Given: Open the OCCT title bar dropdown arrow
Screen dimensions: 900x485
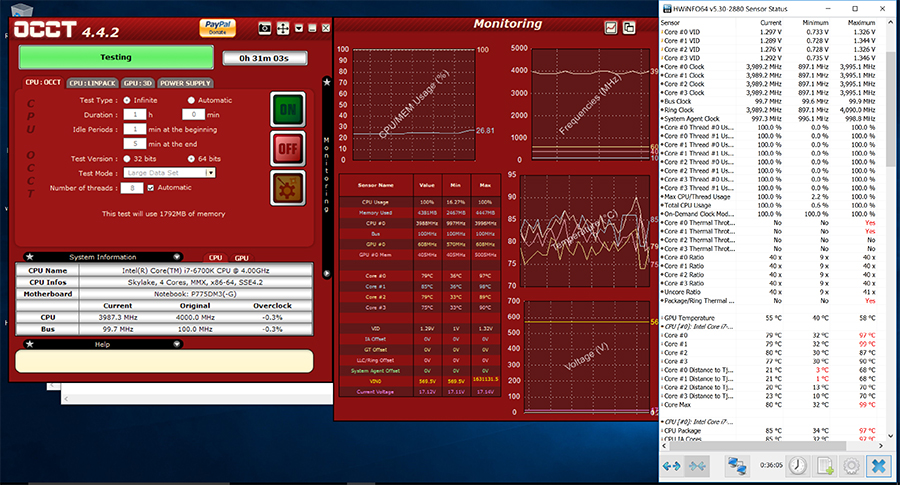Looking at the screenshot, I should pos(299,28).
